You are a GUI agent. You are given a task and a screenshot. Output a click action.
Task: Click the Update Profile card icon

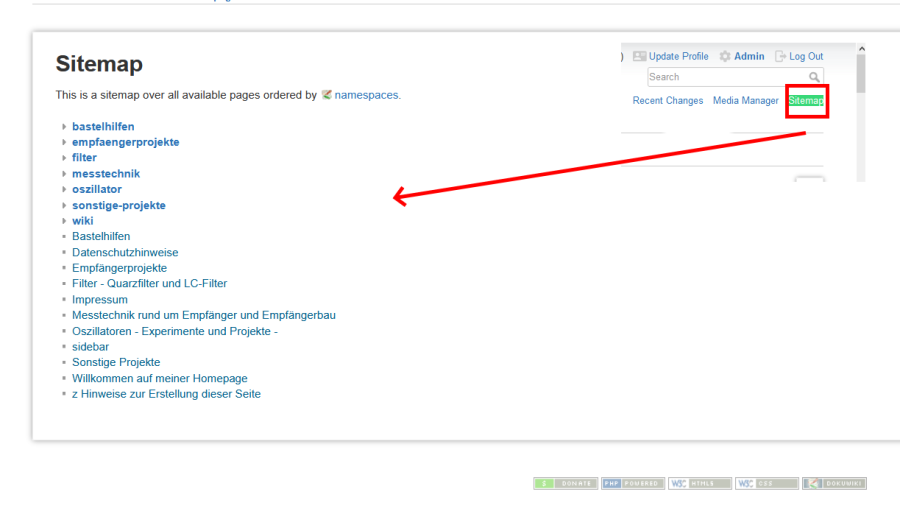click(639, 57)
